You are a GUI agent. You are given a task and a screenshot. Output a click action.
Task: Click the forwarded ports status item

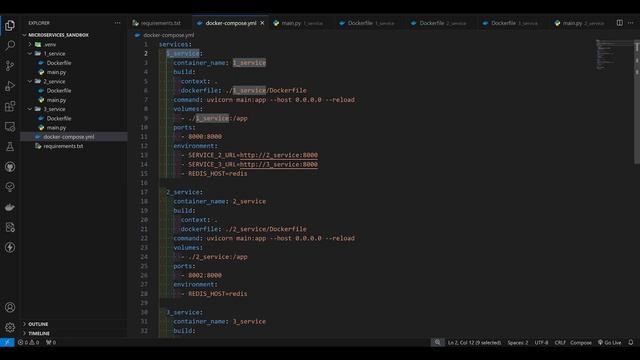coord(51,342)
